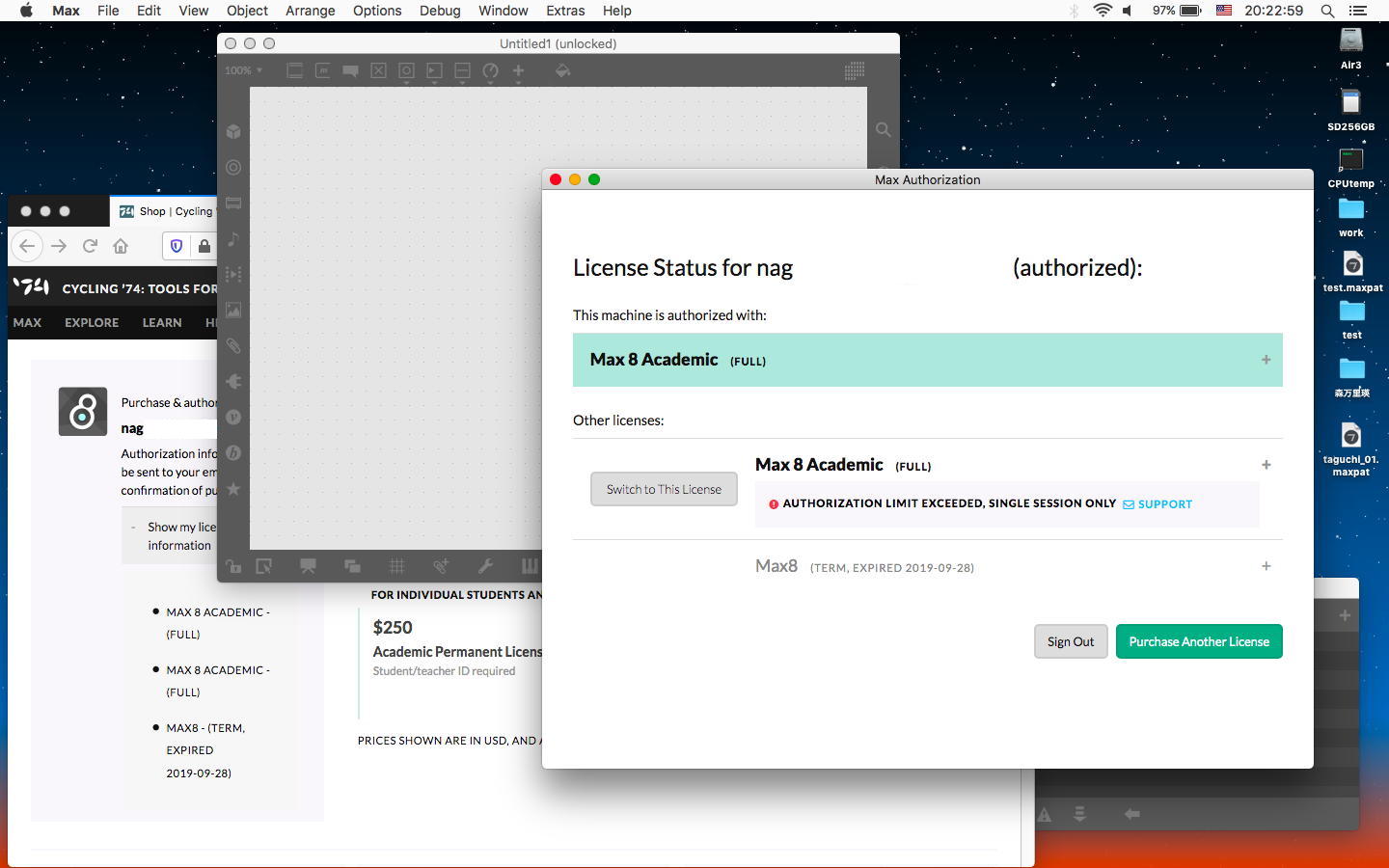The height and width of the screenshot is (868, 1389).
Task: Select taguchi_01.maxpat file on desktop
Action: coord(1351,449)
